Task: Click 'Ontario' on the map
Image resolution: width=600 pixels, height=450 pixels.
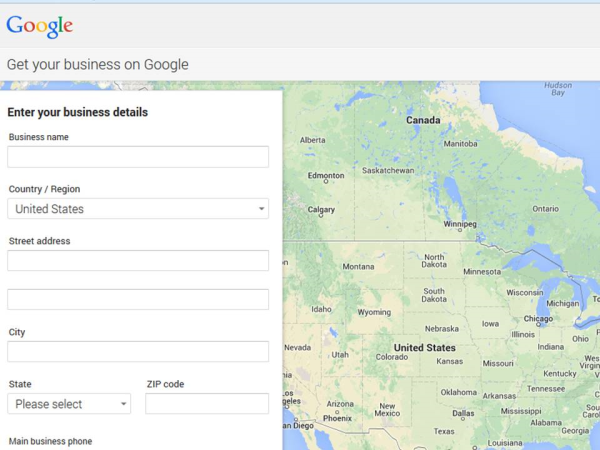Action: pyautogui.click(x=545, y=209)
